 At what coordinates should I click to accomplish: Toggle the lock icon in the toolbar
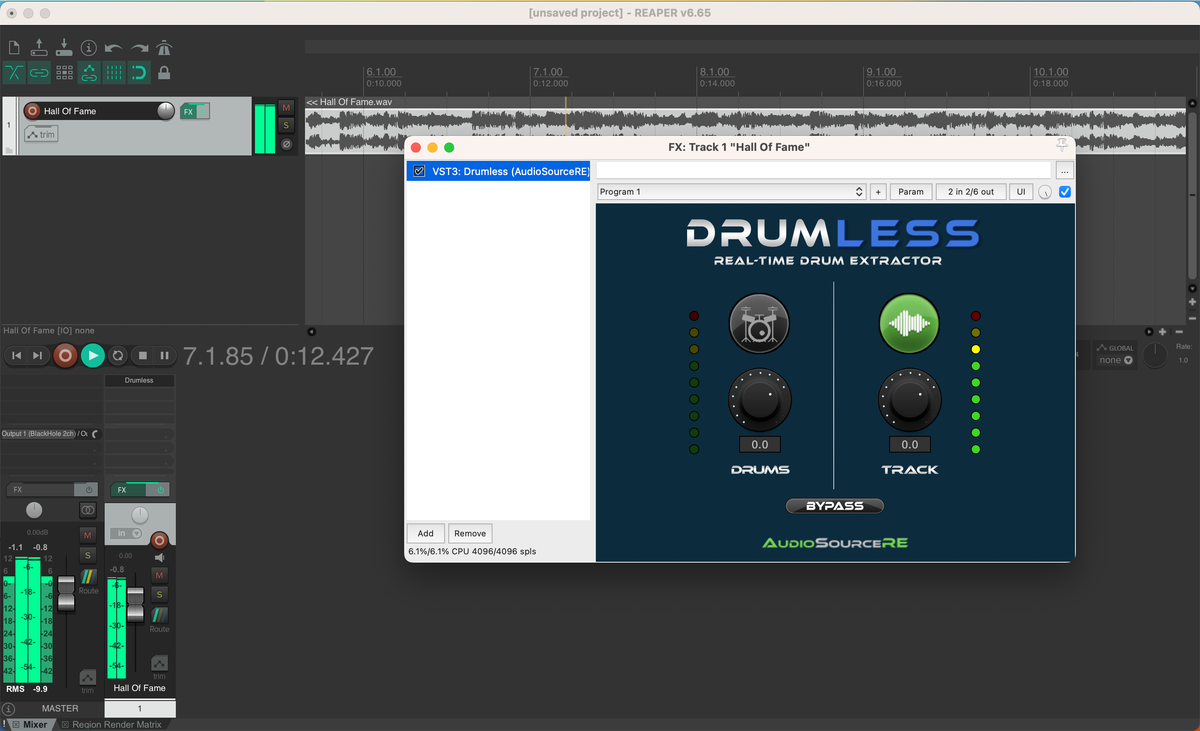tap(164, 73)
